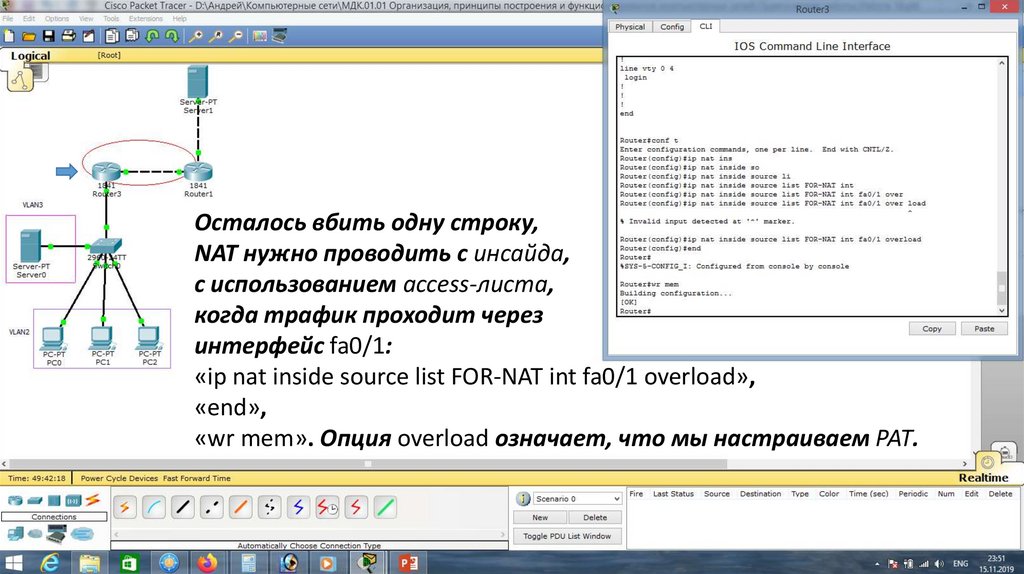Select the Connections lightning category icon
The image size is (1024, 574).
click(93, 500)
